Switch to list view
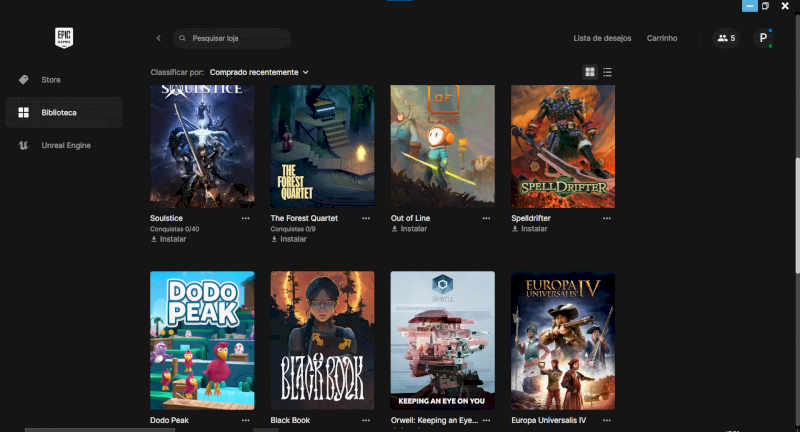 click(607, 72)
